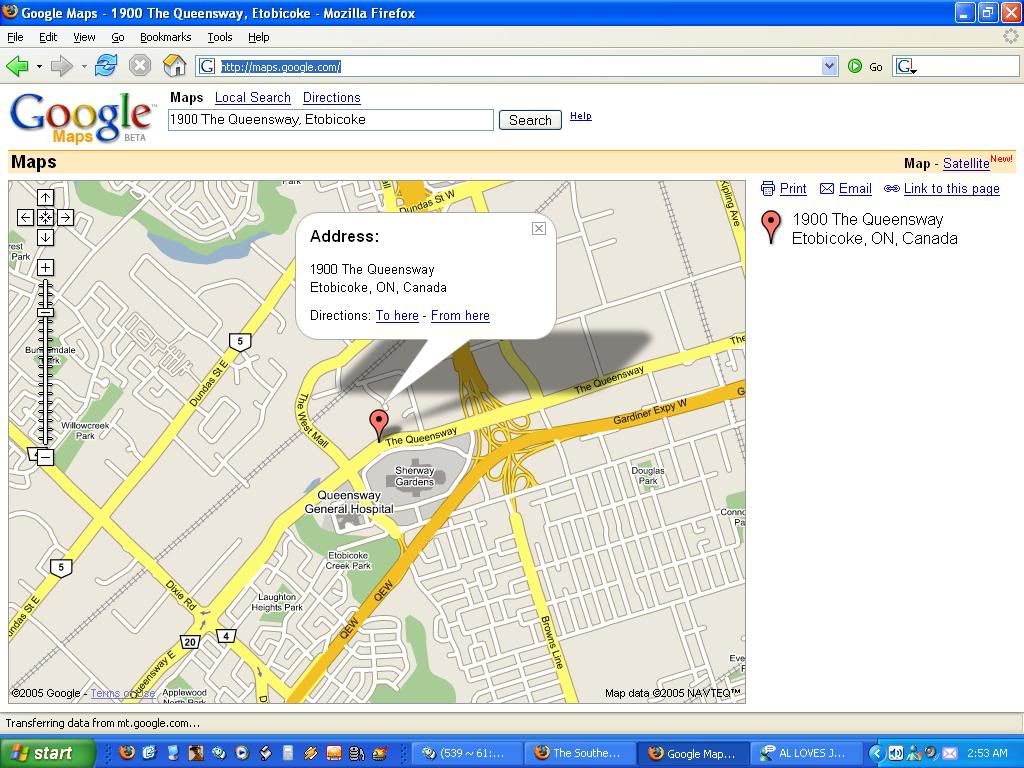Click the Email link
This screenshot has height=768, width=1024.
[x=856, y=189]
